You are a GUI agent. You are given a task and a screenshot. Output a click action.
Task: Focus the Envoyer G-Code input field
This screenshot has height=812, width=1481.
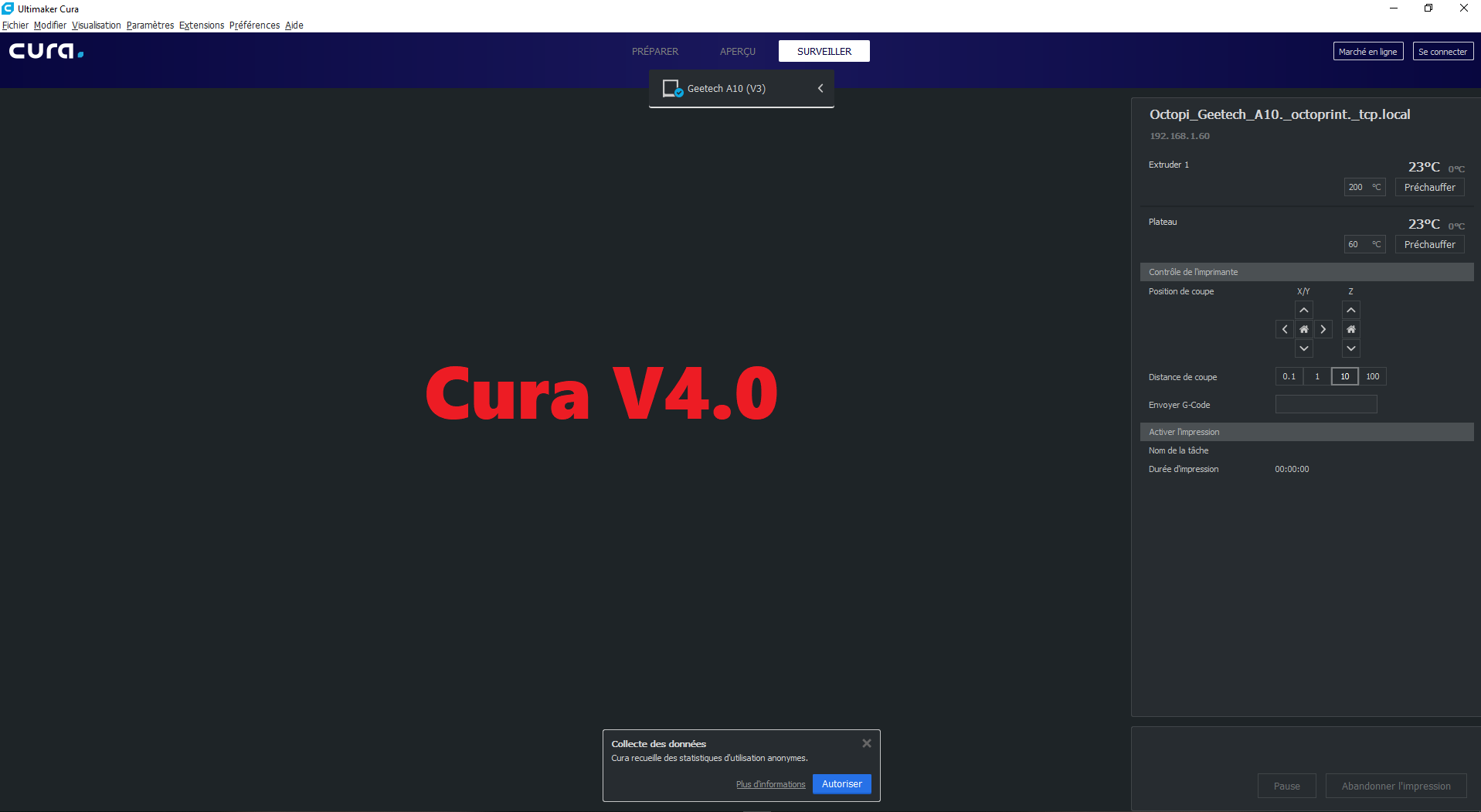[1326, 404]
